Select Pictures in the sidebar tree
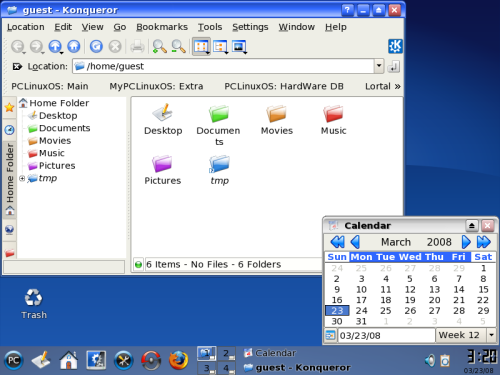500x375 pixels. (52, 166)
